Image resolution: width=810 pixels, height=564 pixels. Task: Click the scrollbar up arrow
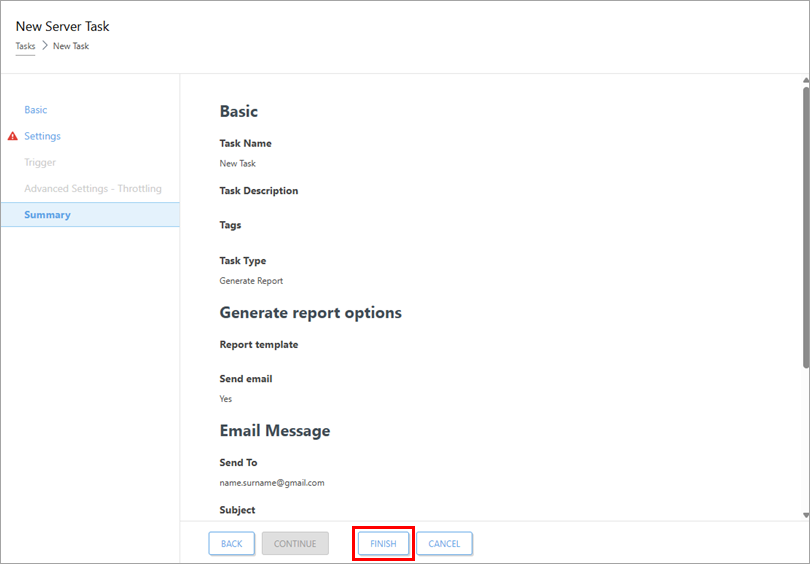[806, 80]
